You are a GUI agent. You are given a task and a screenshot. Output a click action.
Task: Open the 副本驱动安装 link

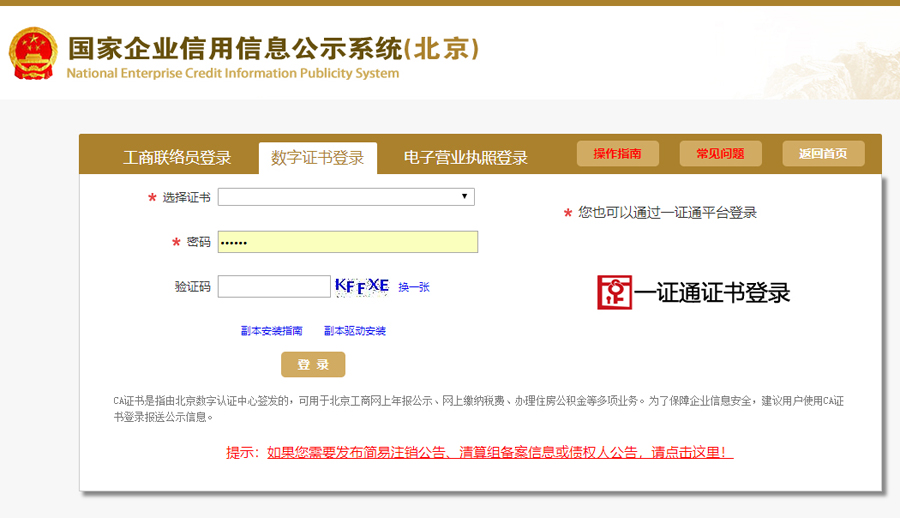pyautogui.click(x=355, y=331)
